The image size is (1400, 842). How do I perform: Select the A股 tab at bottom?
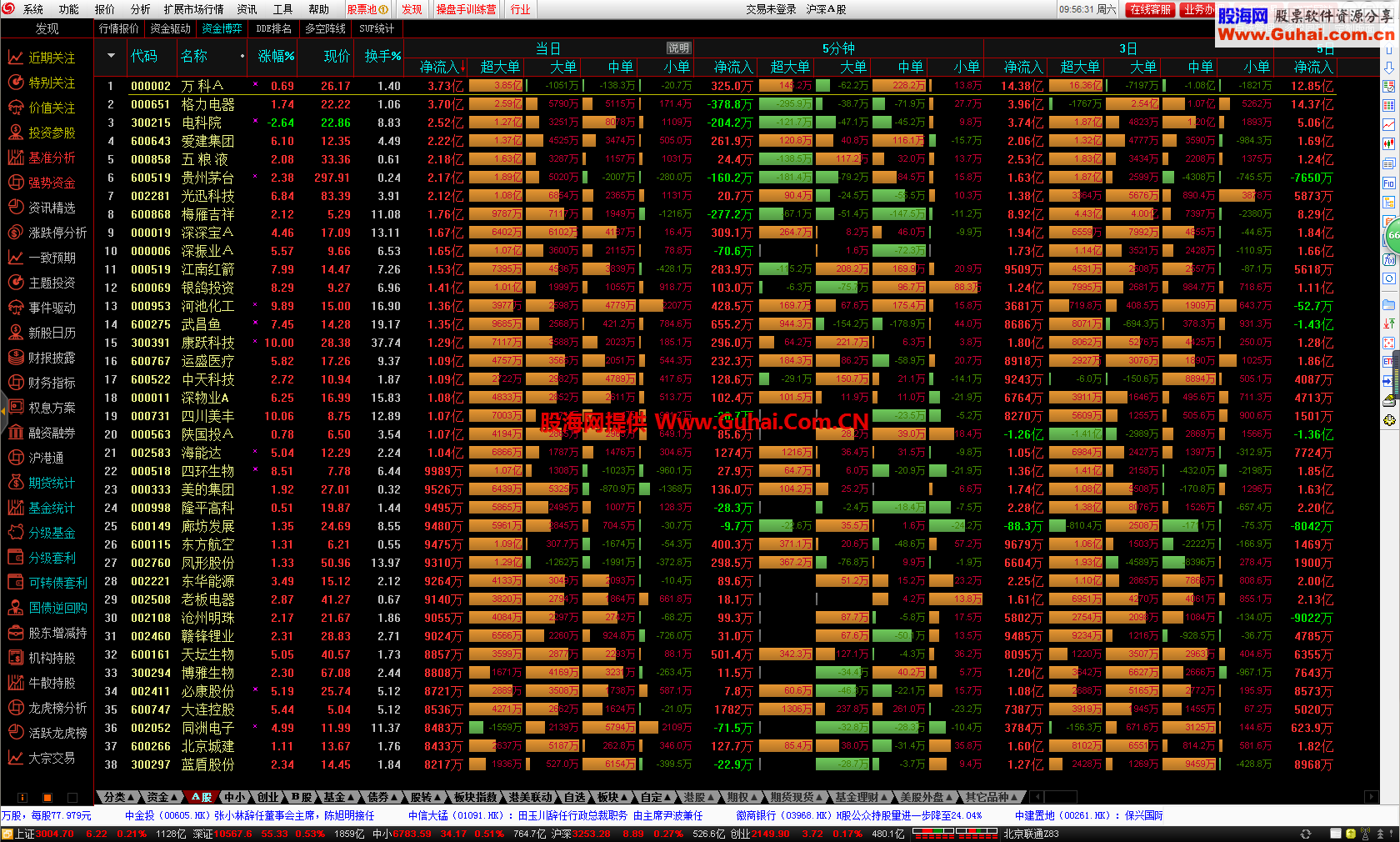point(202,798)
